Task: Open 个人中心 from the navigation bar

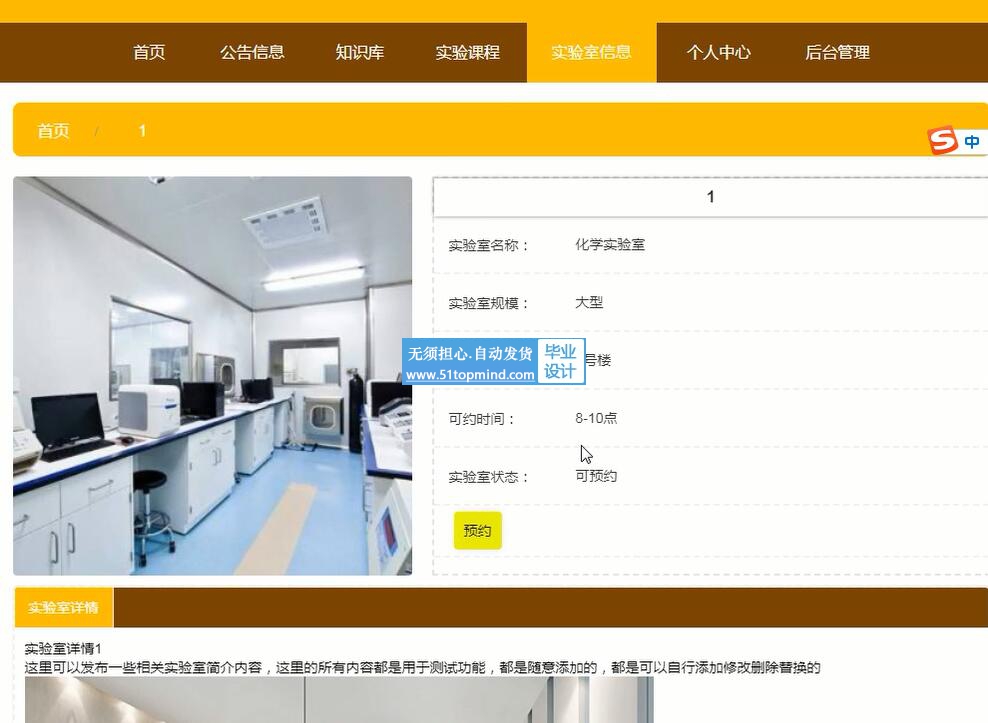Action: [718, 53]
